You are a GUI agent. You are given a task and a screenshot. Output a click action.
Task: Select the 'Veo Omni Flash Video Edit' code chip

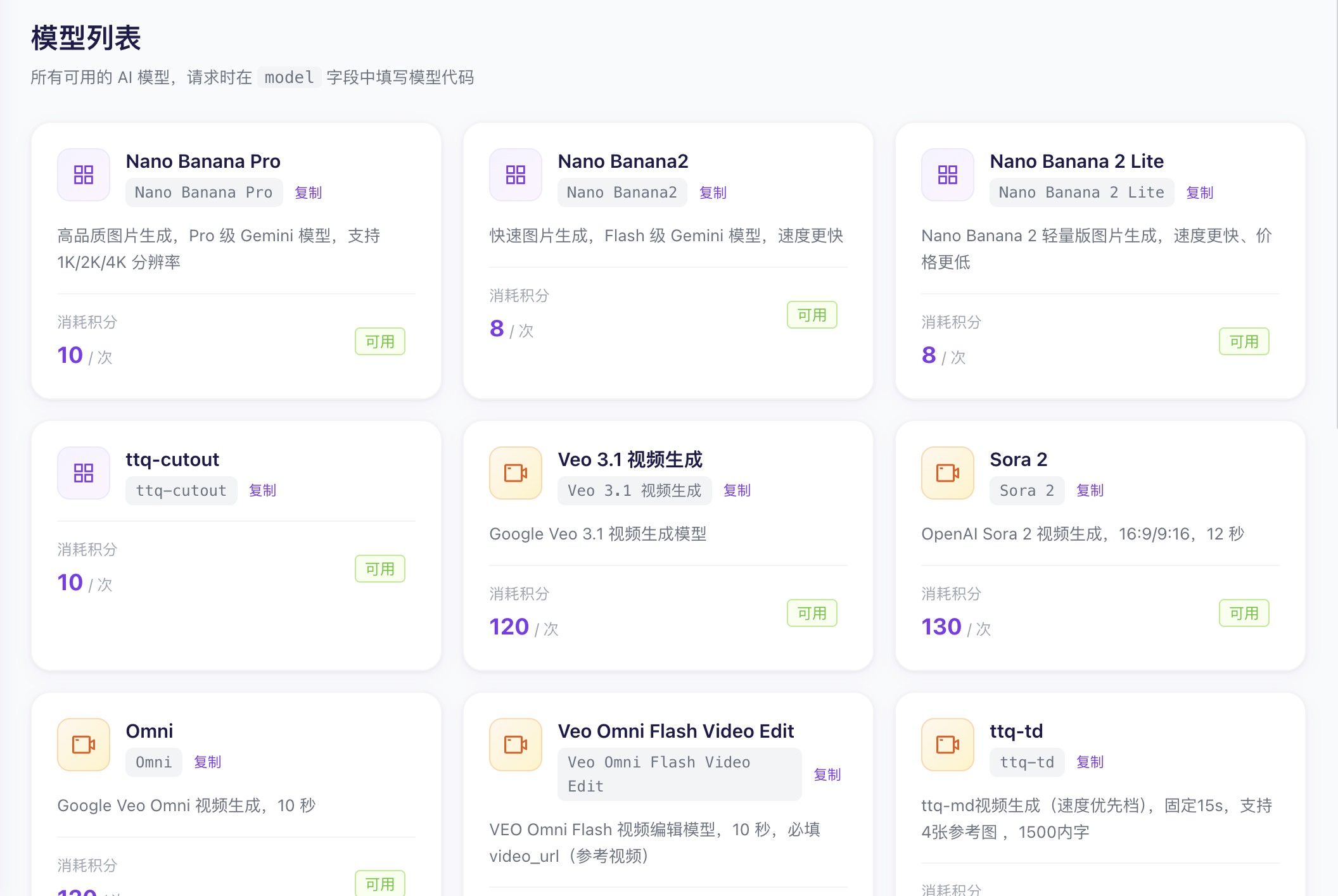pos(680,774)
